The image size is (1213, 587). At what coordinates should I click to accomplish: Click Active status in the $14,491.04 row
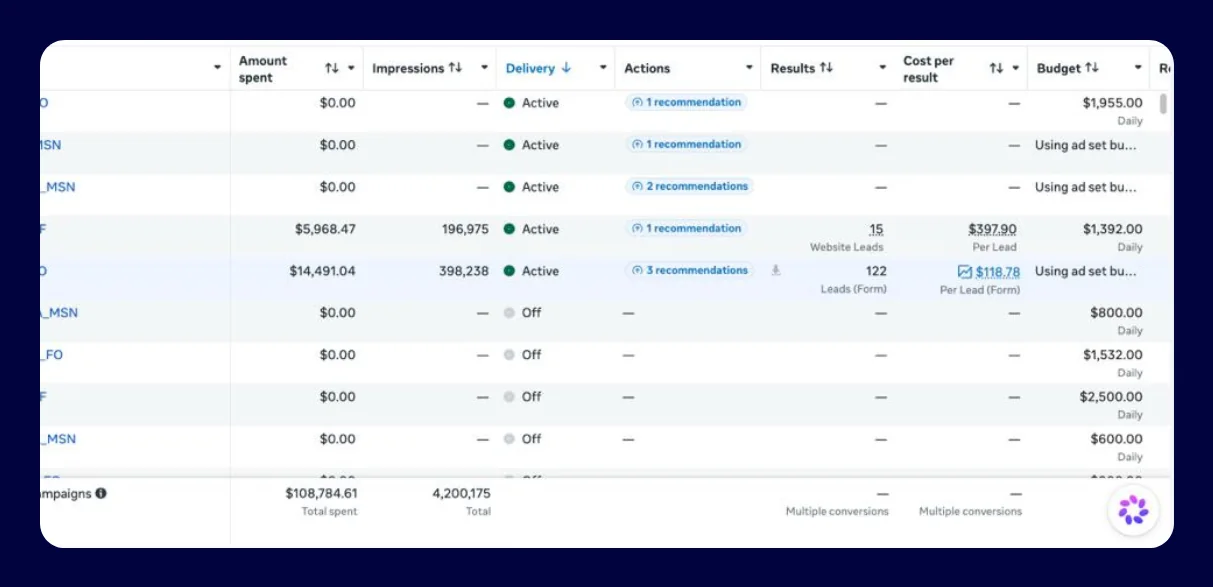(x=531, y=271)
